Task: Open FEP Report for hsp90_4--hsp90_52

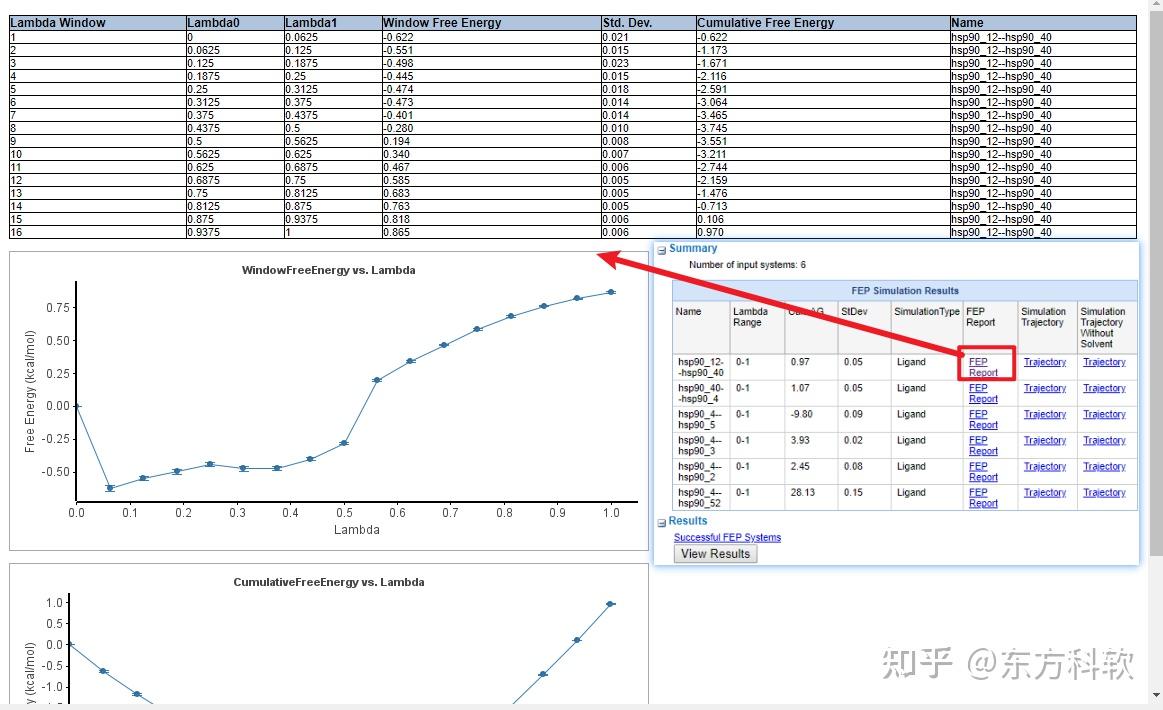Action: tap(984, 497)
